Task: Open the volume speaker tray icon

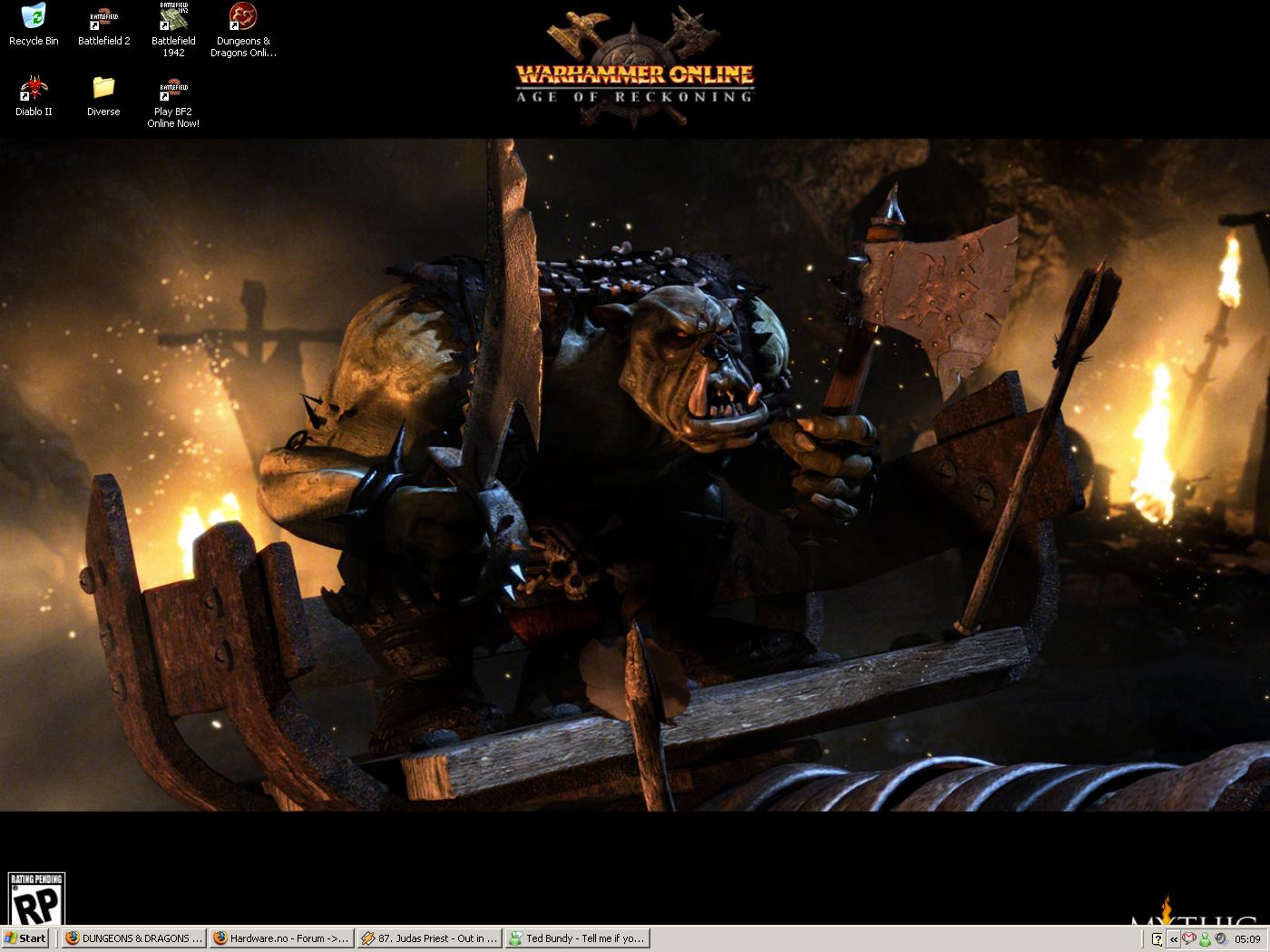Action: [x=1220, y=939]
